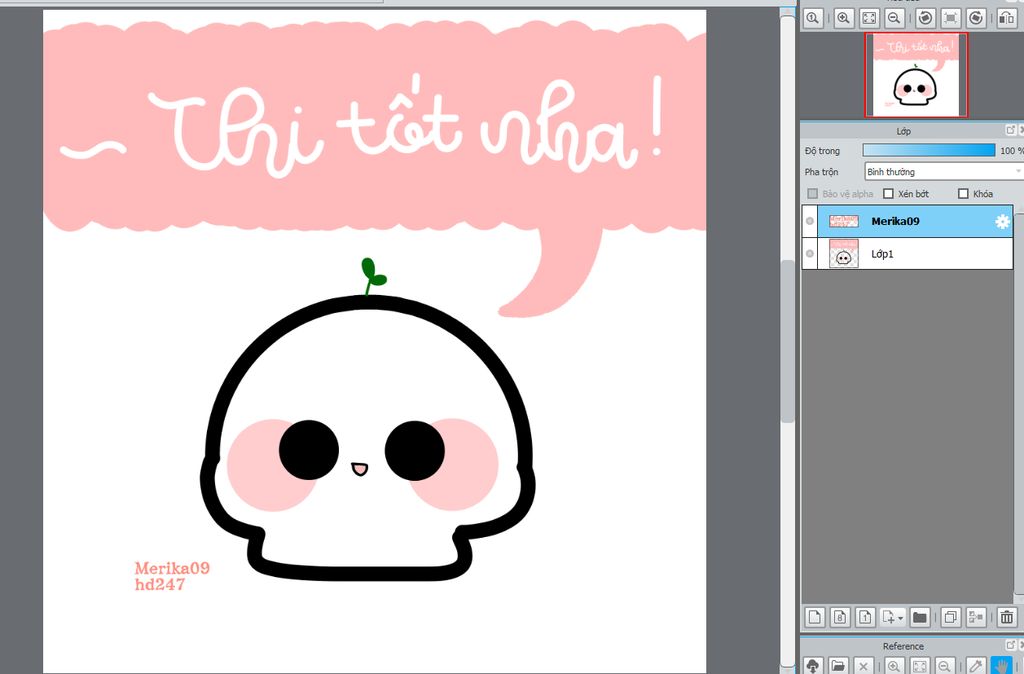The width and height of the screenshot is (1024, 674).
Task: Delete the selected layer with the trash icon
Action: [1006, 617]
